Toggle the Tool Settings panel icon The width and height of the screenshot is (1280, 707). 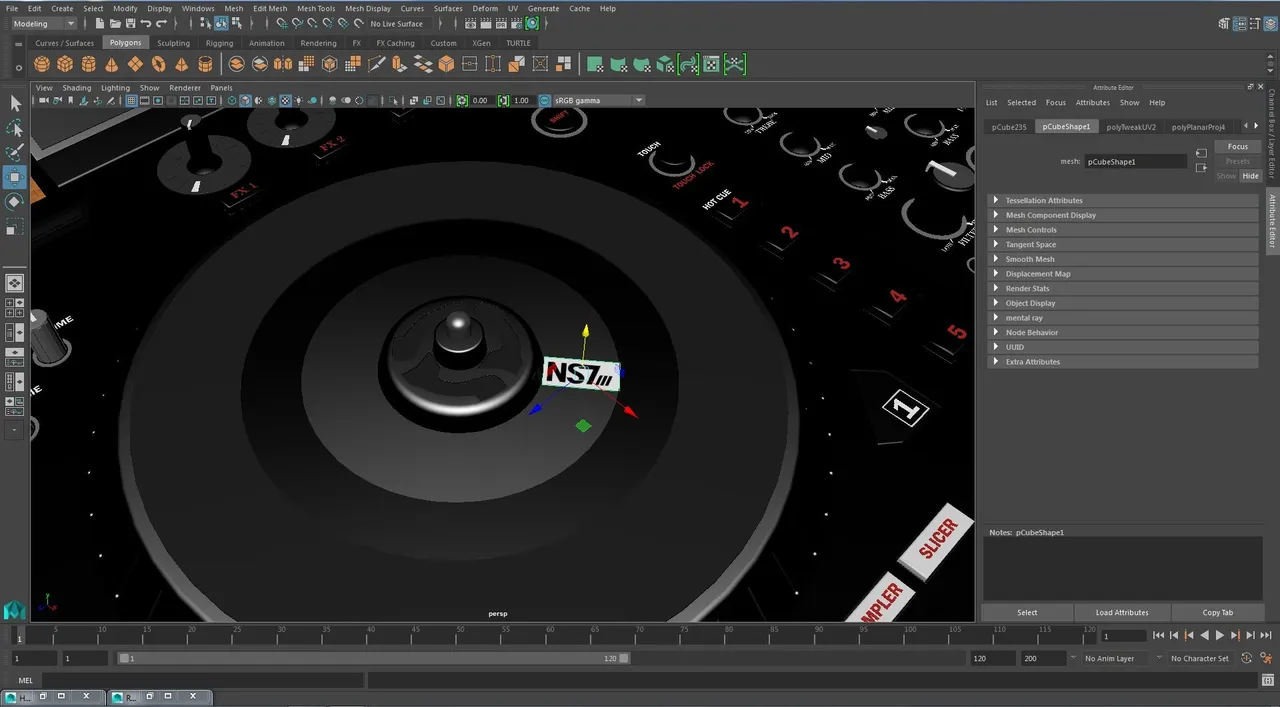(x=1254, y=23)
